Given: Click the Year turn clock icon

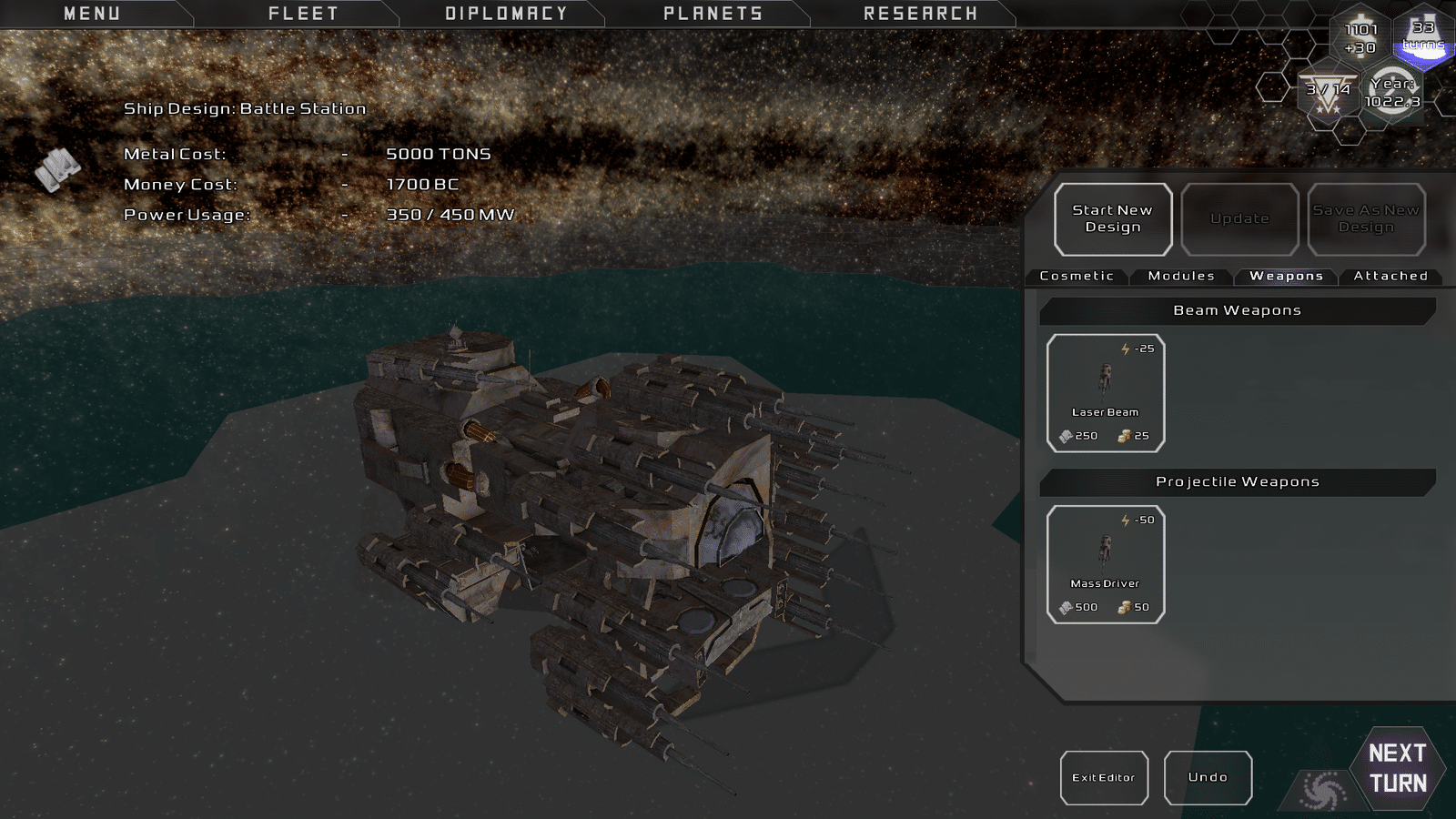Looking at the screenshot, I should pyautogui.click(x=1392, y=93).
